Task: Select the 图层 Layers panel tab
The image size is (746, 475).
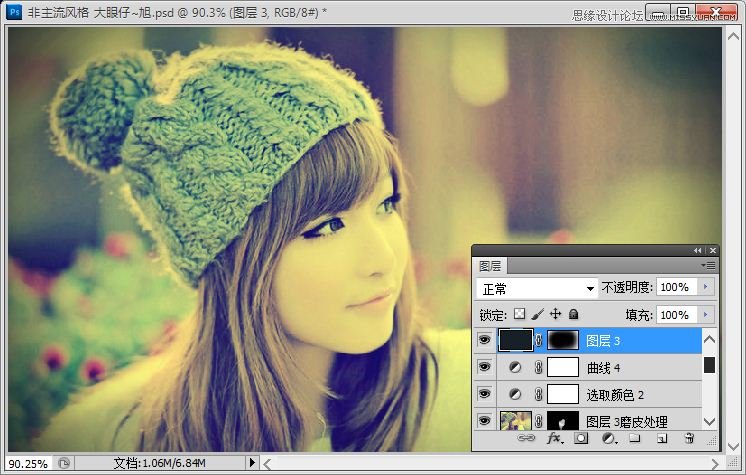Action: 490,266
